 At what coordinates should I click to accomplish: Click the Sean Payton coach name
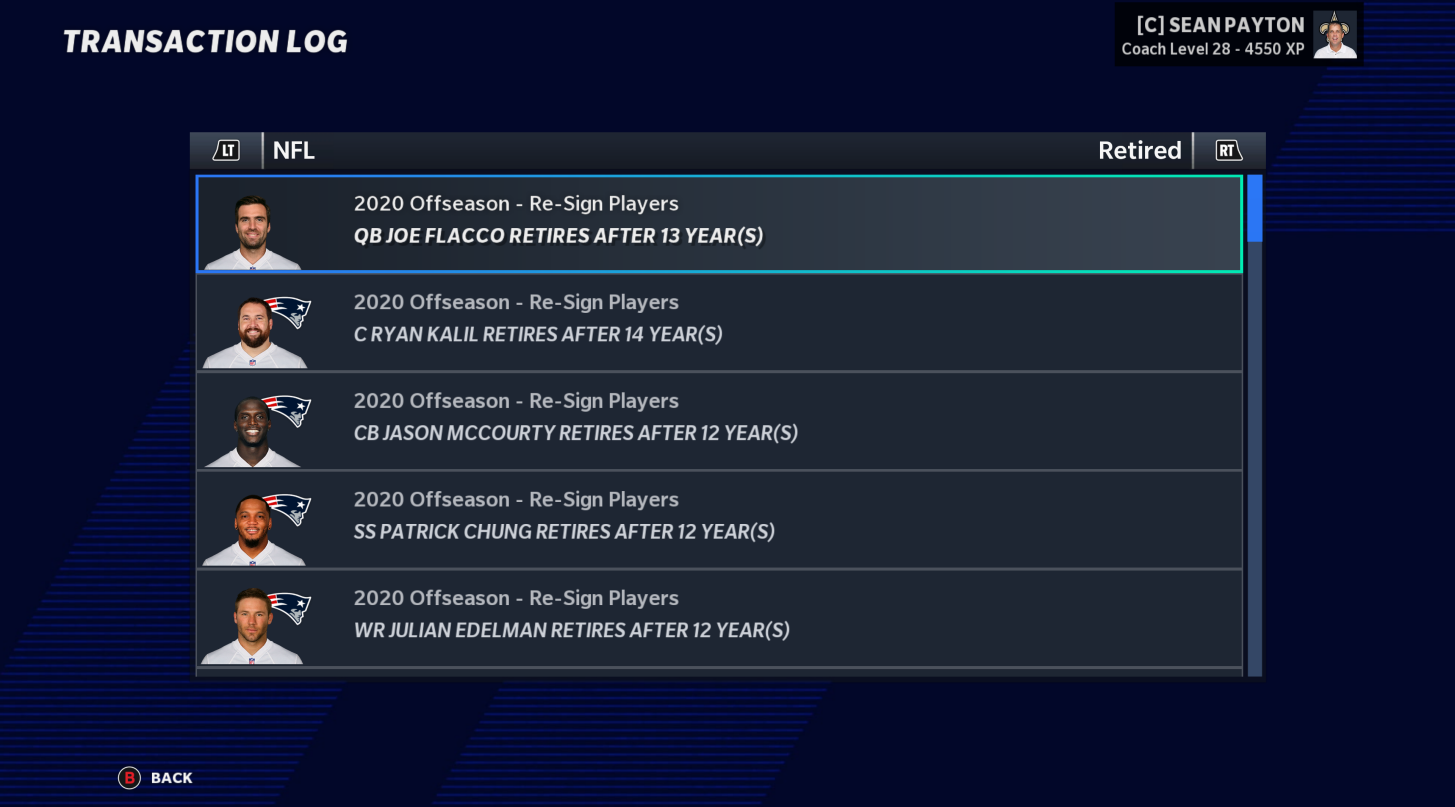[1220, 25]
